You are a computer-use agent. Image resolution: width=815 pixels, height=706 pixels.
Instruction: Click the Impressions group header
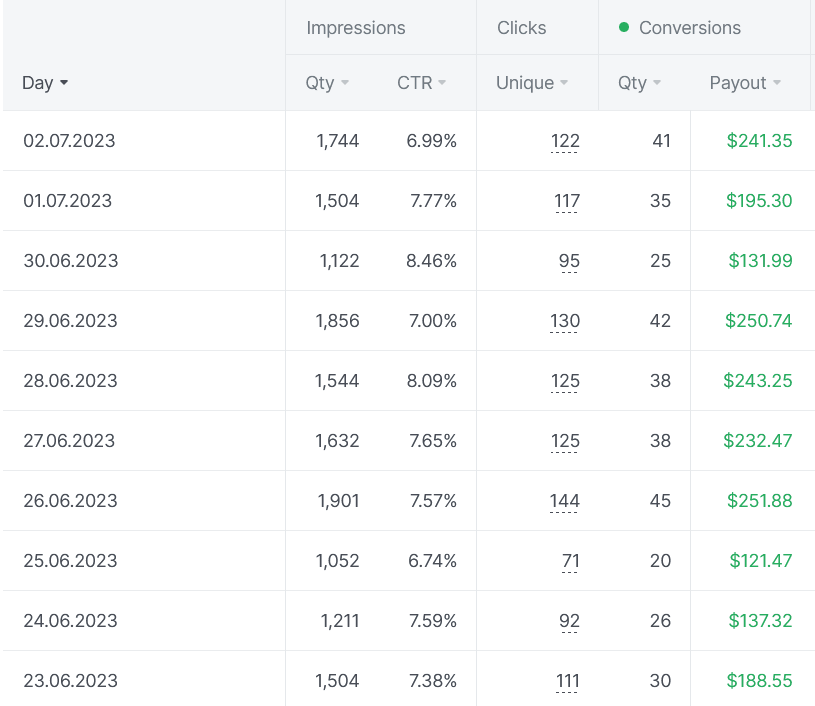click(356, 28)
